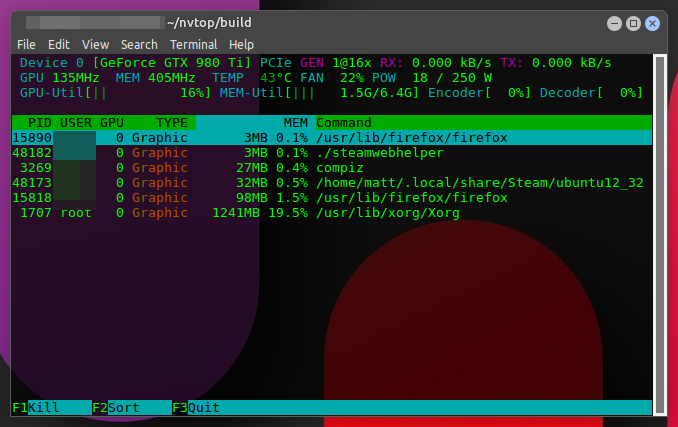The image size is (678, 427).
Task: Open the Help menu
Action: coord(241,44)
